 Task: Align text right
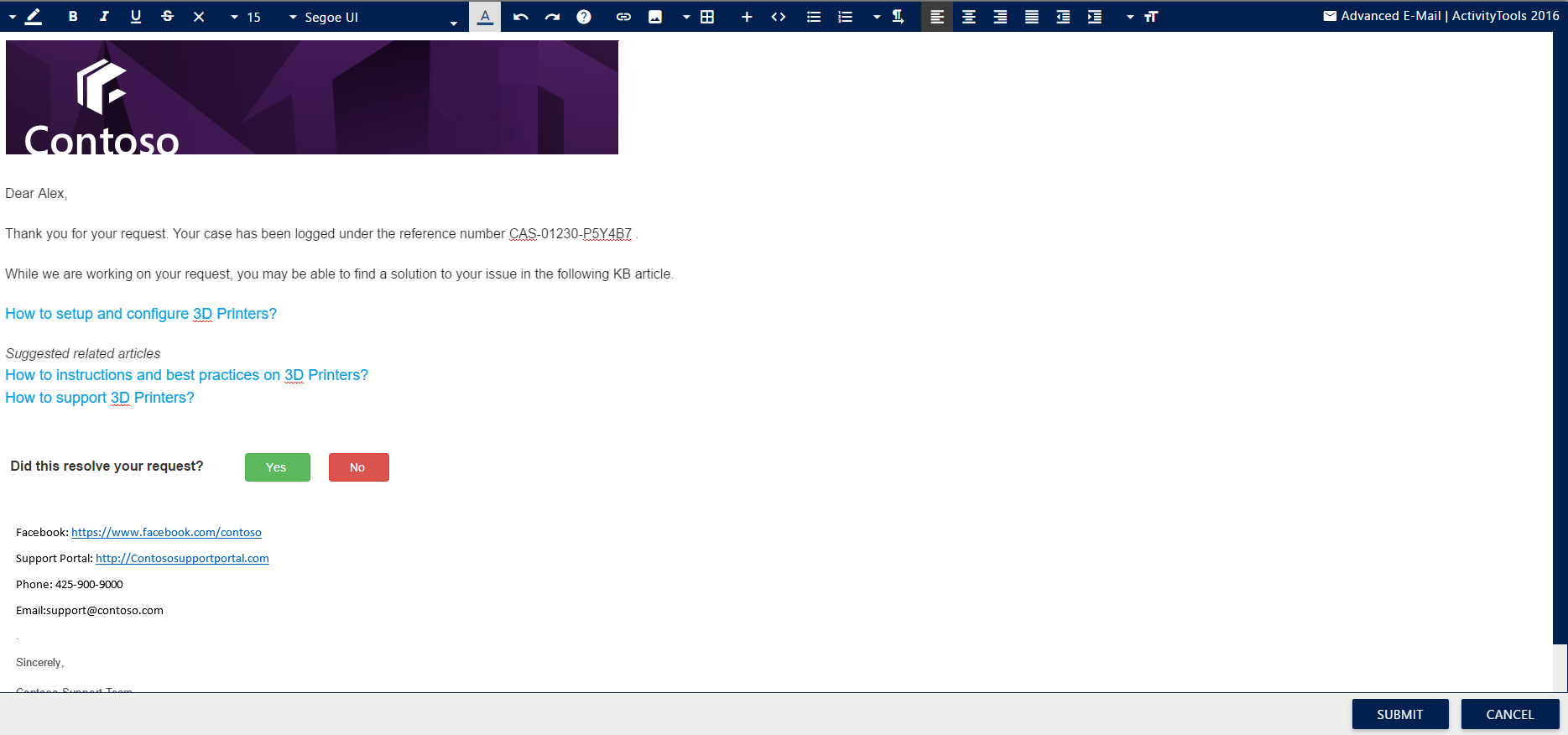pyautogui.click(x=1000, y=17)
